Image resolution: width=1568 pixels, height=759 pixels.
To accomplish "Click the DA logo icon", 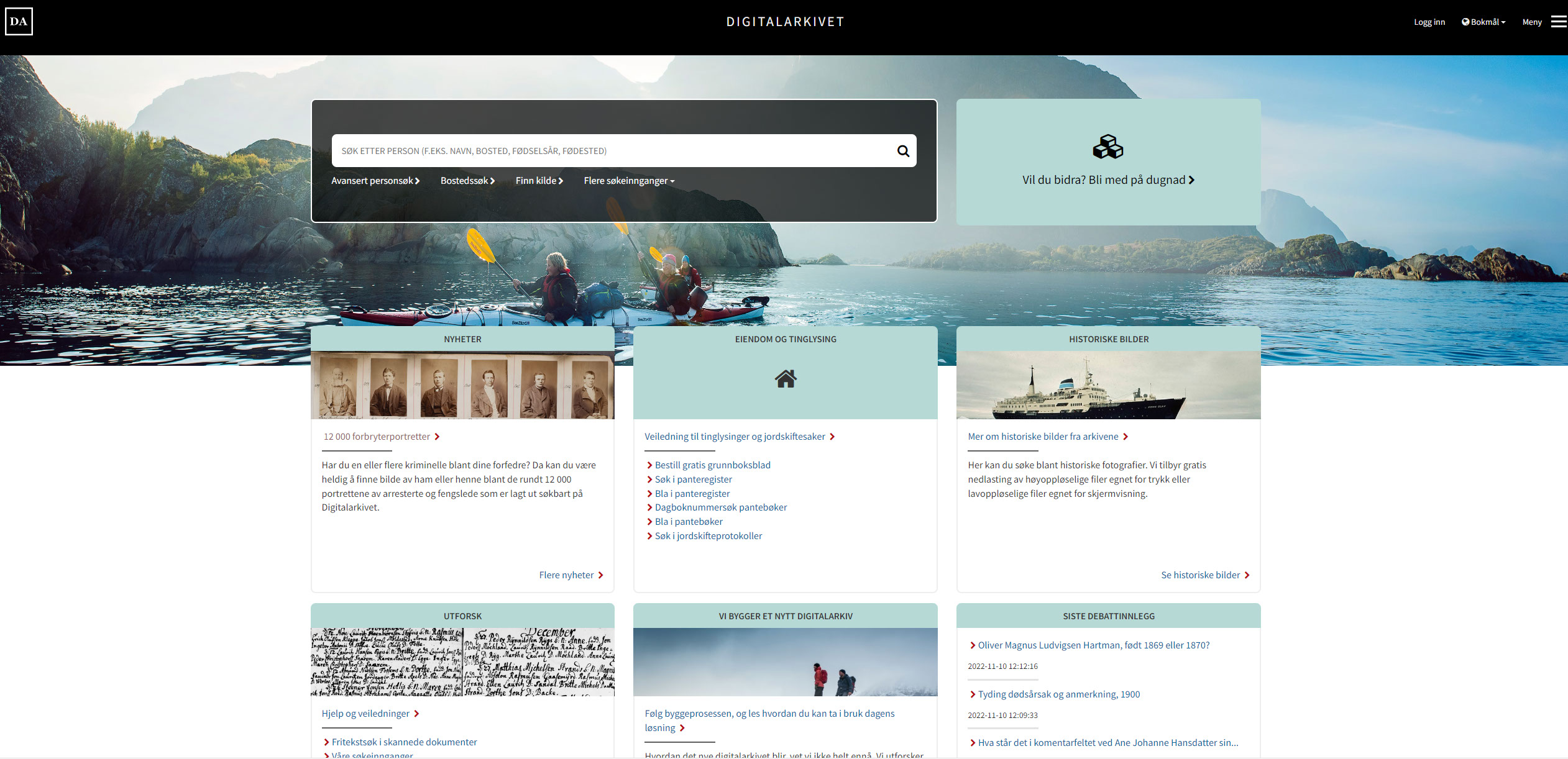I will 19,22.
